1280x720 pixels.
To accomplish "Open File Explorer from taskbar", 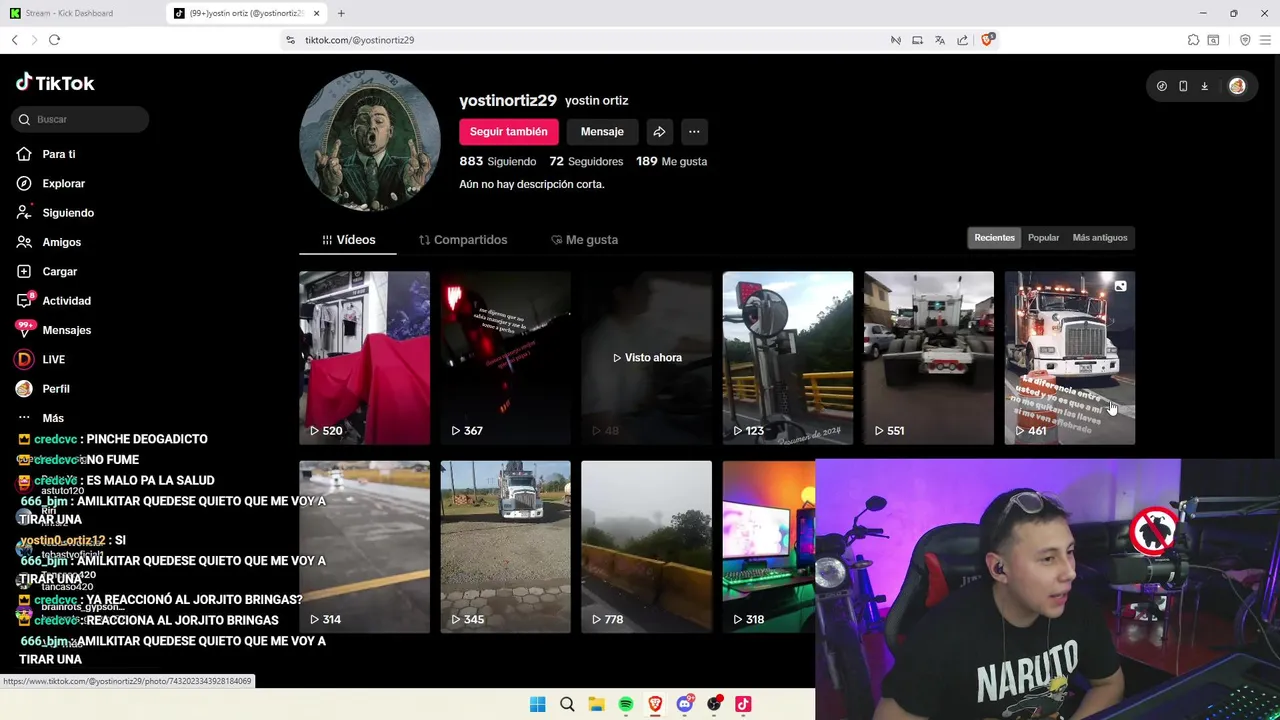I will 596,704.
